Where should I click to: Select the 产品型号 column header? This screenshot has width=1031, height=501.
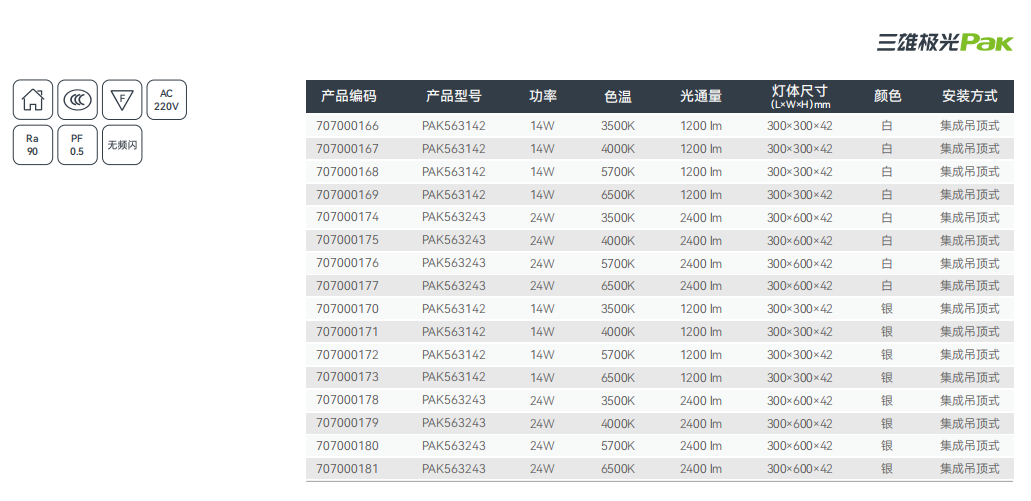click(x=453, y=97)
